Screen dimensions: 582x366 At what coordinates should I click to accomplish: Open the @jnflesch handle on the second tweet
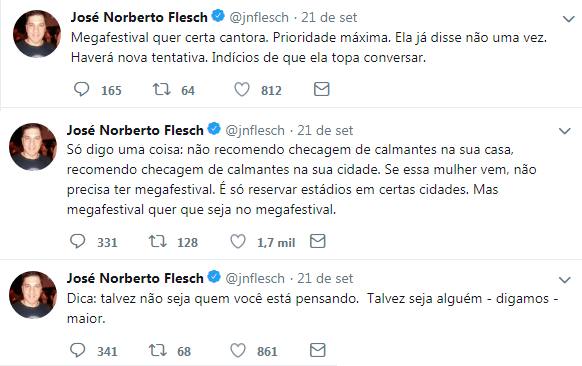click(255, 130)
